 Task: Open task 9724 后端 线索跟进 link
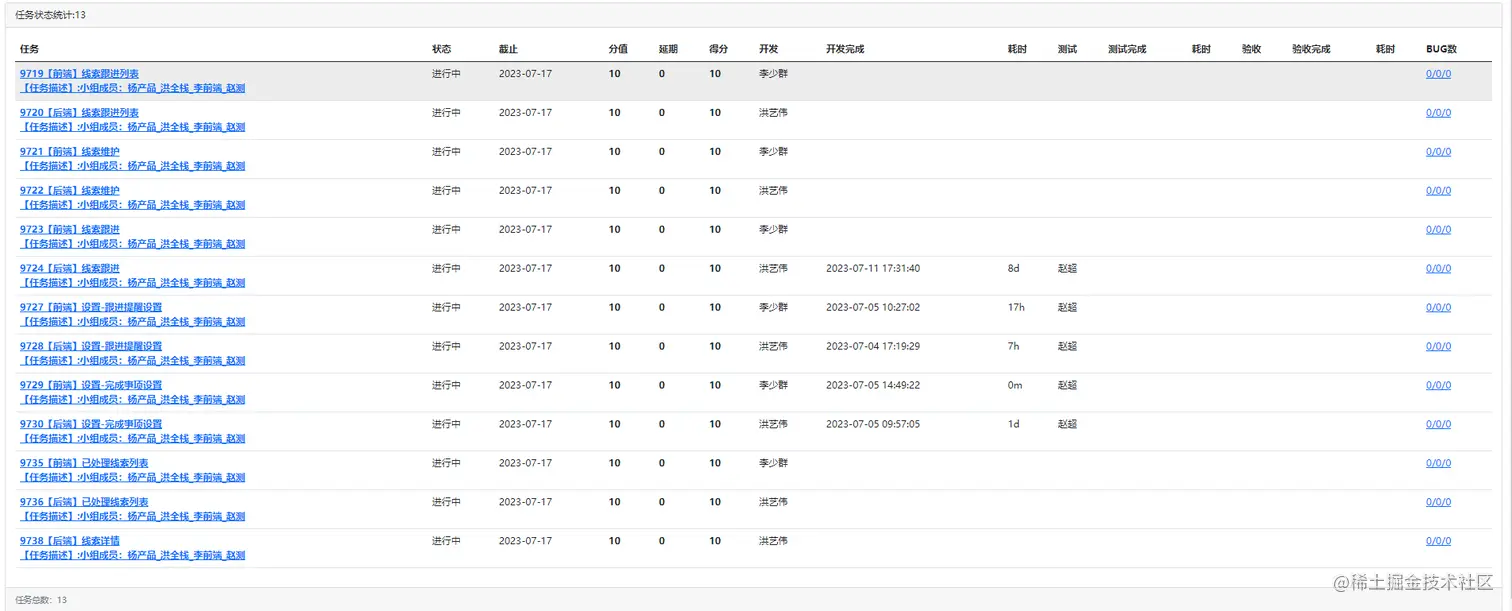click(69, 268)
